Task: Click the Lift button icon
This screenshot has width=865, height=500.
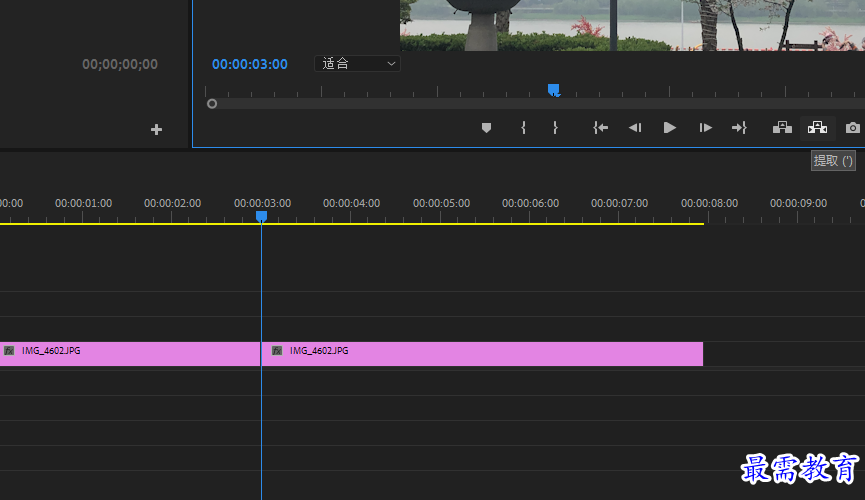Action: click(x=782, y=128)
